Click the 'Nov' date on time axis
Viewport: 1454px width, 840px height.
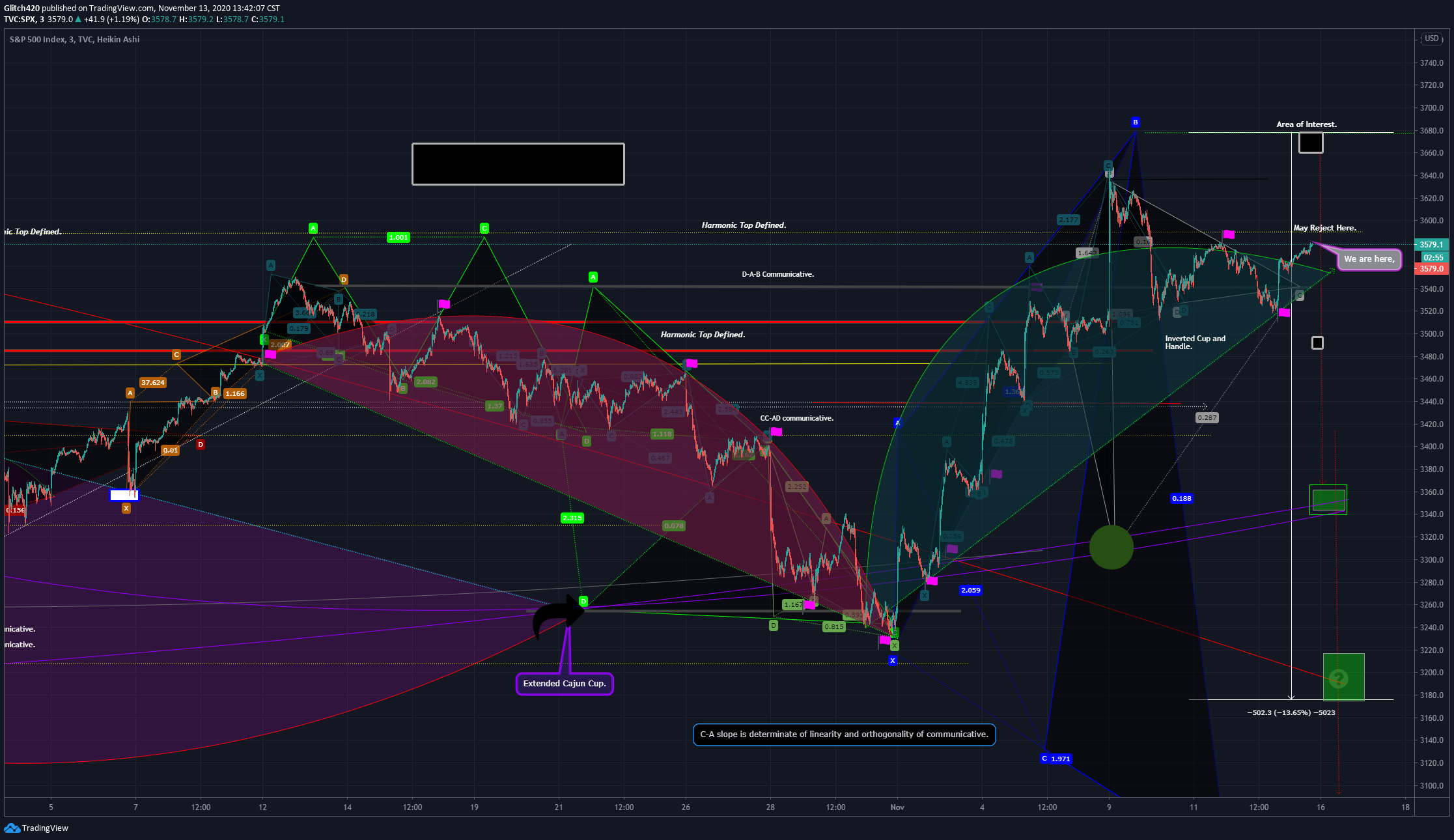click(897, 807)
